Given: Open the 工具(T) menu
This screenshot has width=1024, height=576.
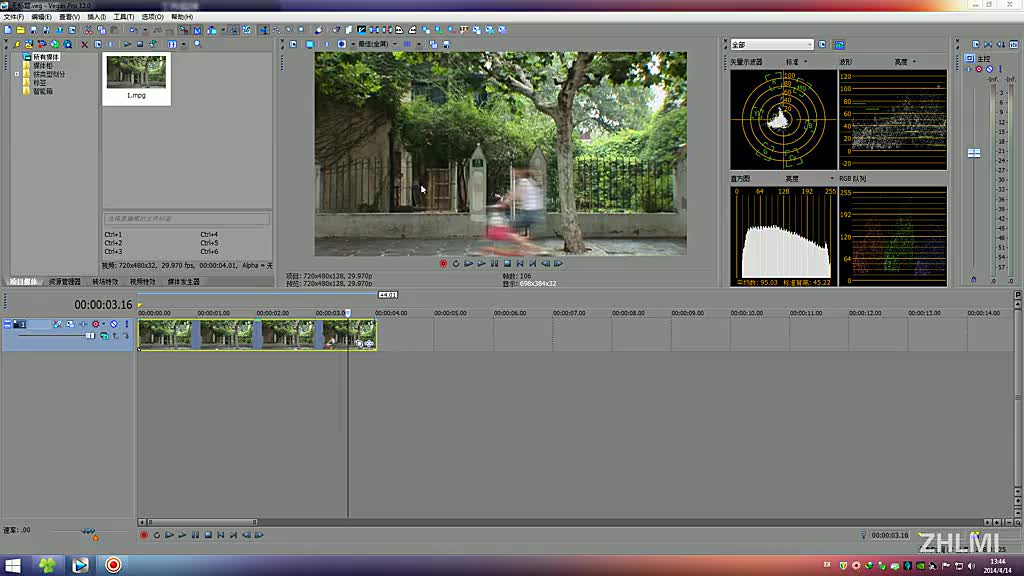Looking at the screenshot, I should (124, 17).
